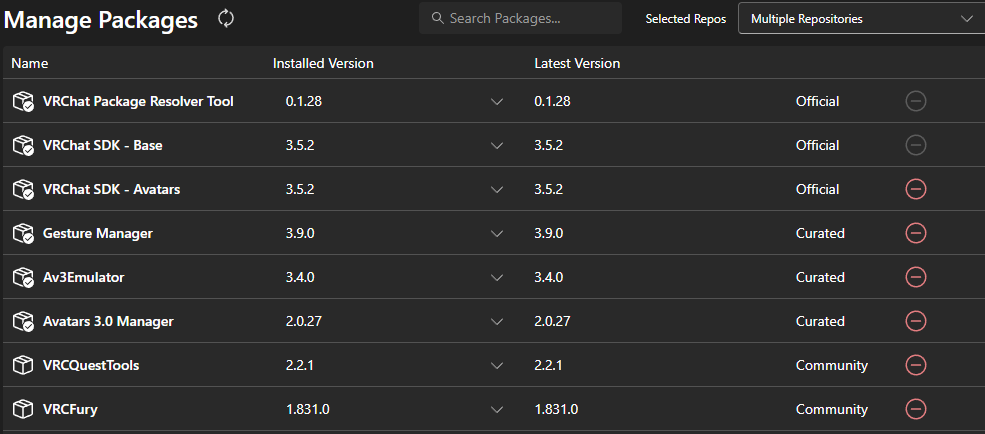Click the VRCFury package box icon

pos(23,409)
